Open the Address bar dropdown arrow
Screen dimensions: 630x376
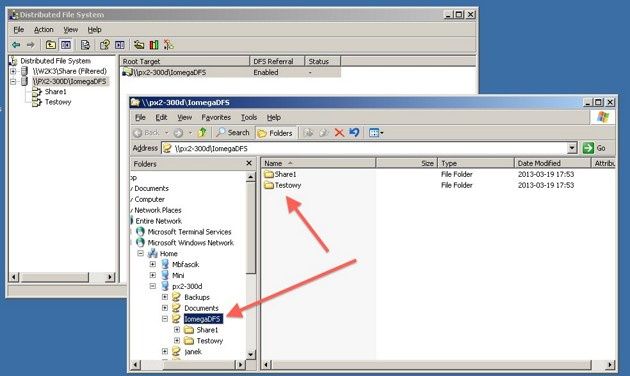tap(572, 148)
